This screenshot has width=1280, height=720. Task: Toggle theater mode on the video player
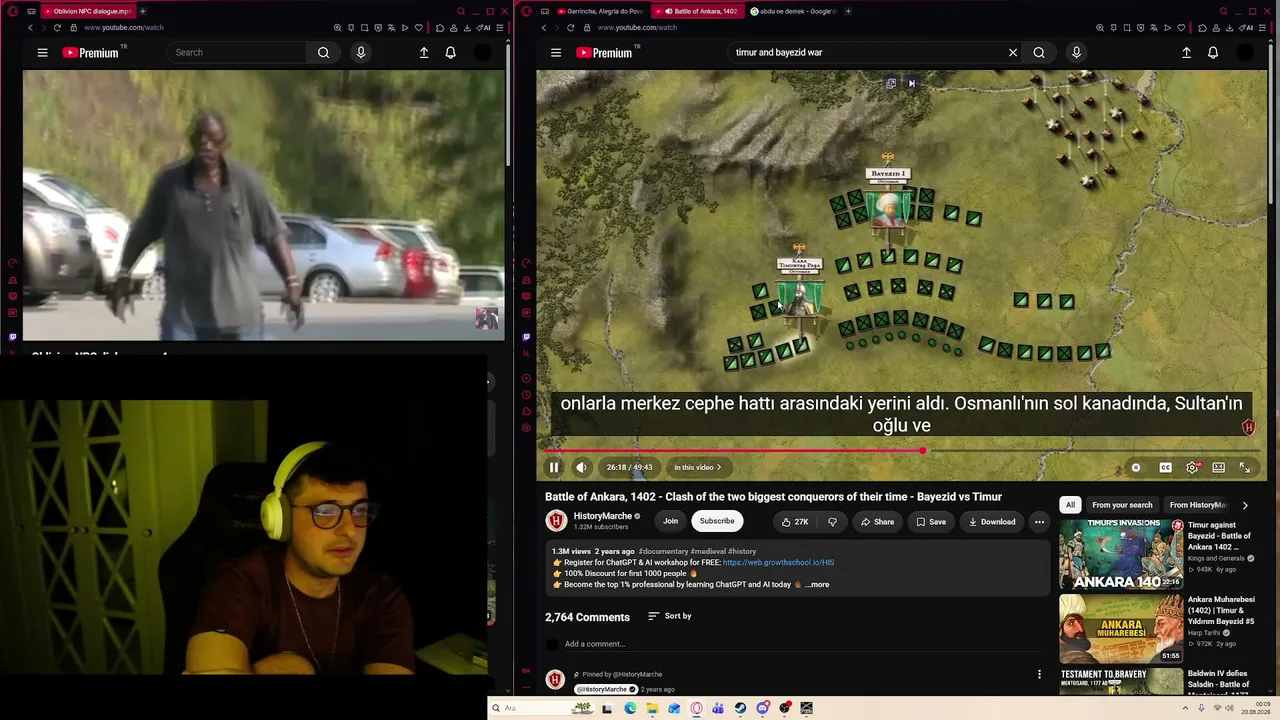click(1218, 467)
